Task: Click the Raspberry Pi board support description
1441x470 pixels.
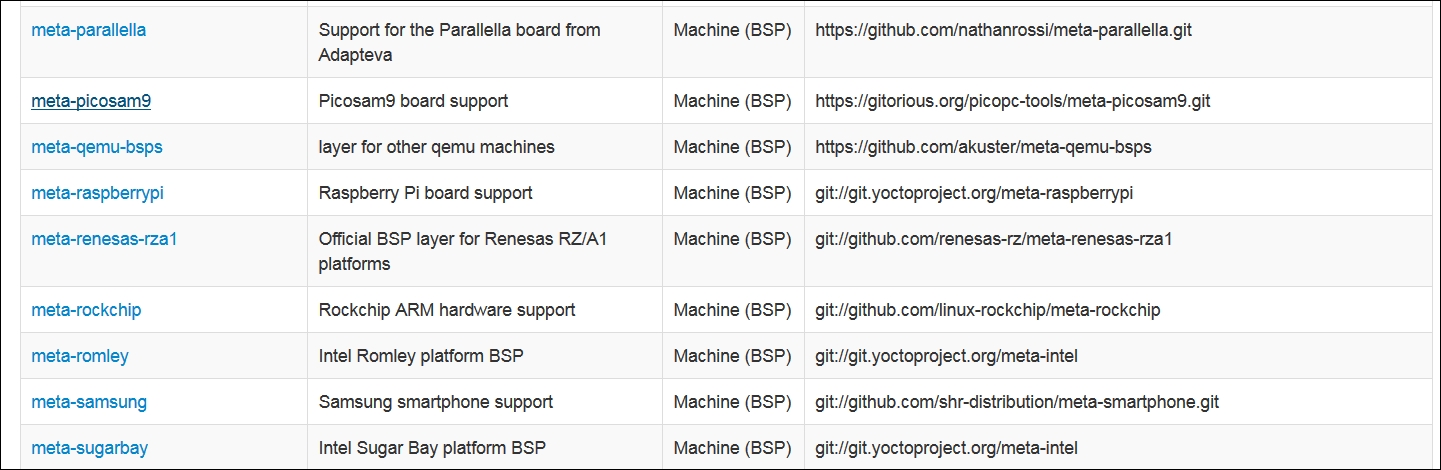Action: click(x=425, y=193)
